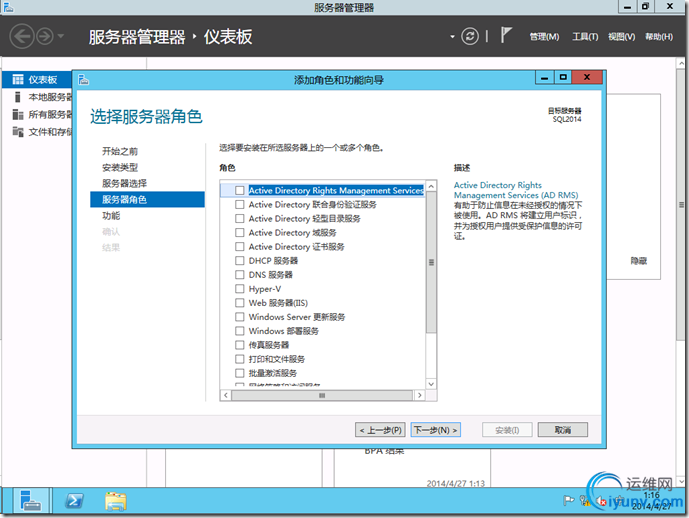Viewport: 689px width, 518px height.
Task: Click the Server Manager title bar app icon
Action: click(x=8, y=7)
